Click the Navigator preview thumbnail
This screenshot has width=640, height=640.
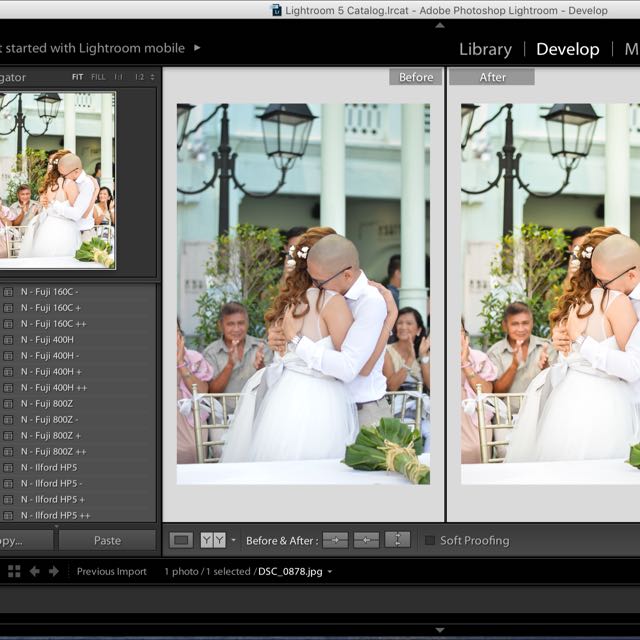[57, 180]
